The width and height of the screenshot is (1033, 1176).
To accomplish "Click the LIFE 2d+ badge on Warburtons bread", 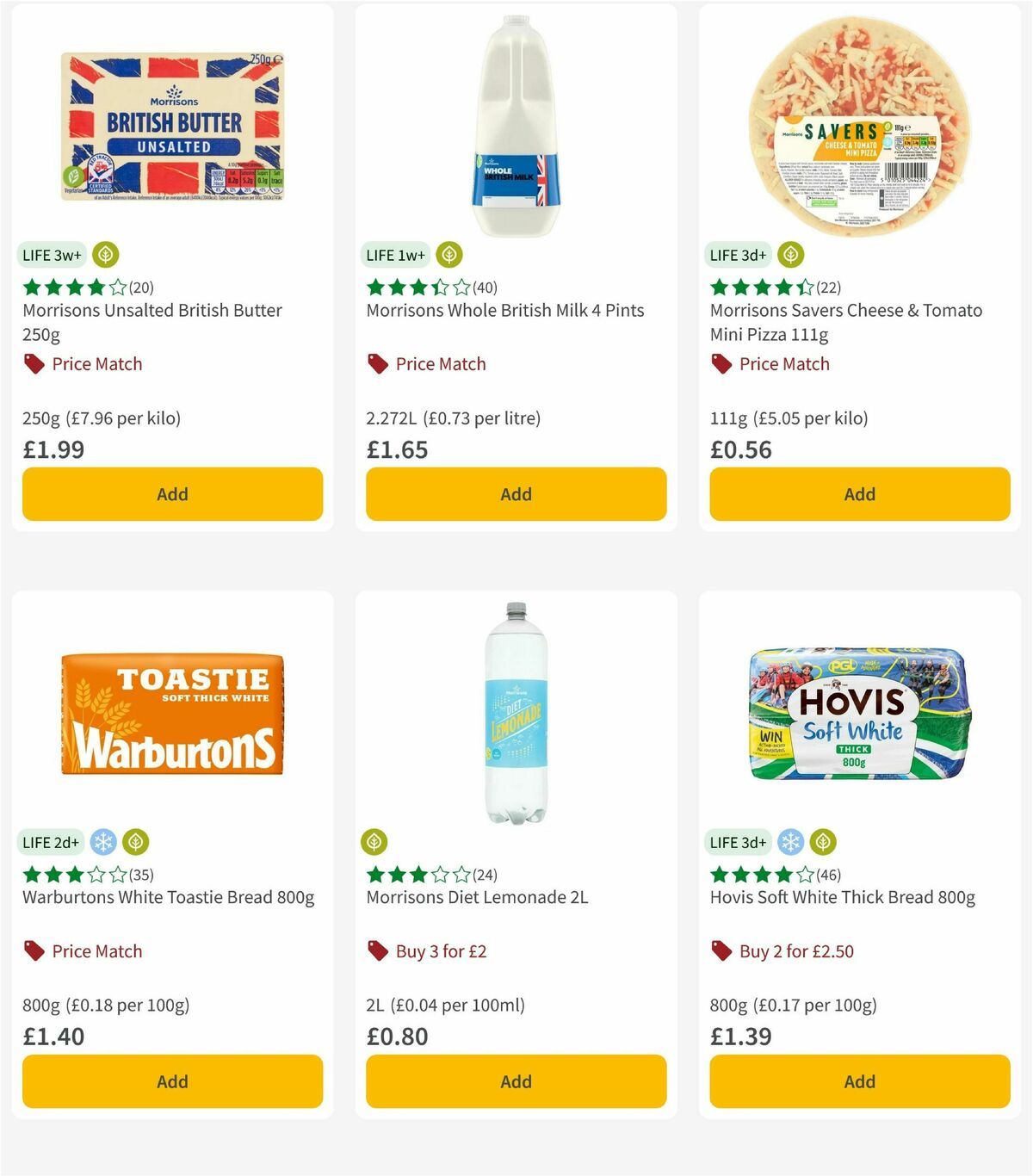I will click(51, 842).
